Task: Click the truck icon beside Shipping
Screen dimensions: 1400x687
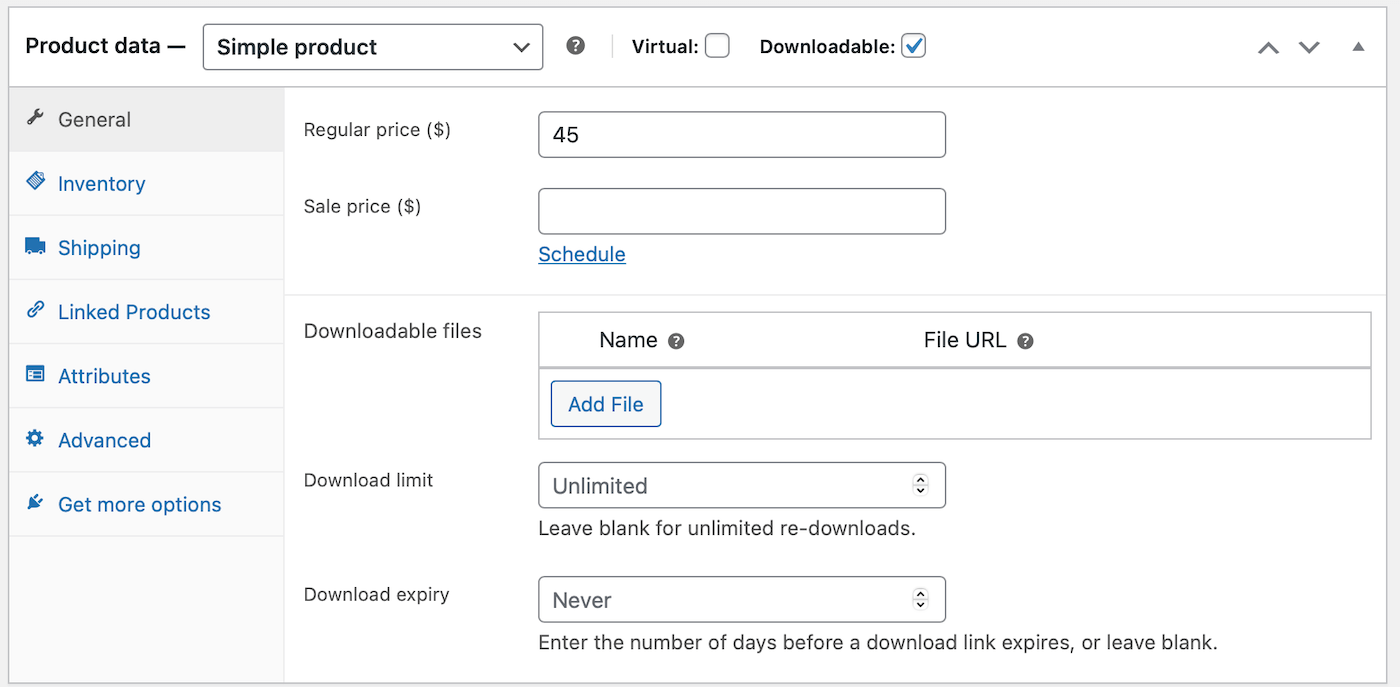Action: click(37, 247)
